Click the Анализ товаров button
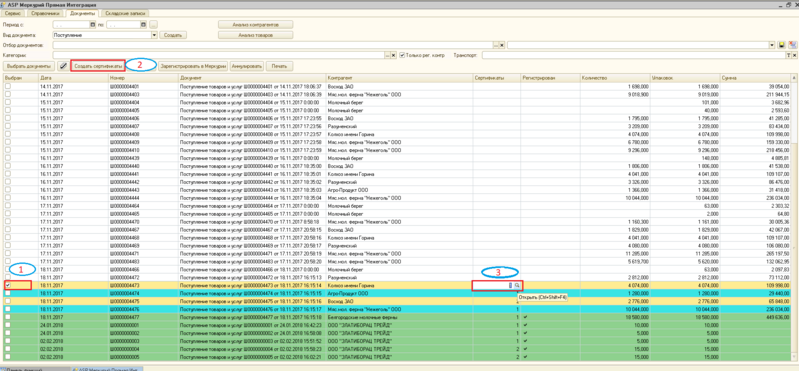The image size is (799, 371). coord(256,35)
